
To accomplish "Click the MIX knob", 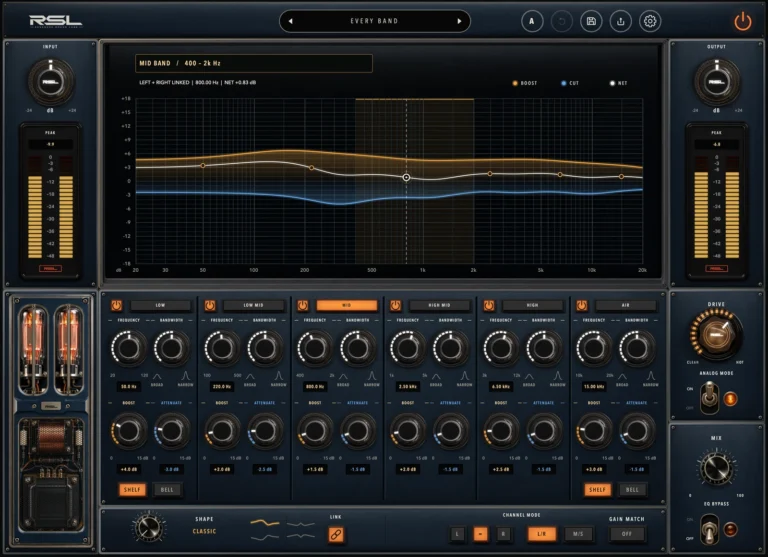I will tap(717, 467).
